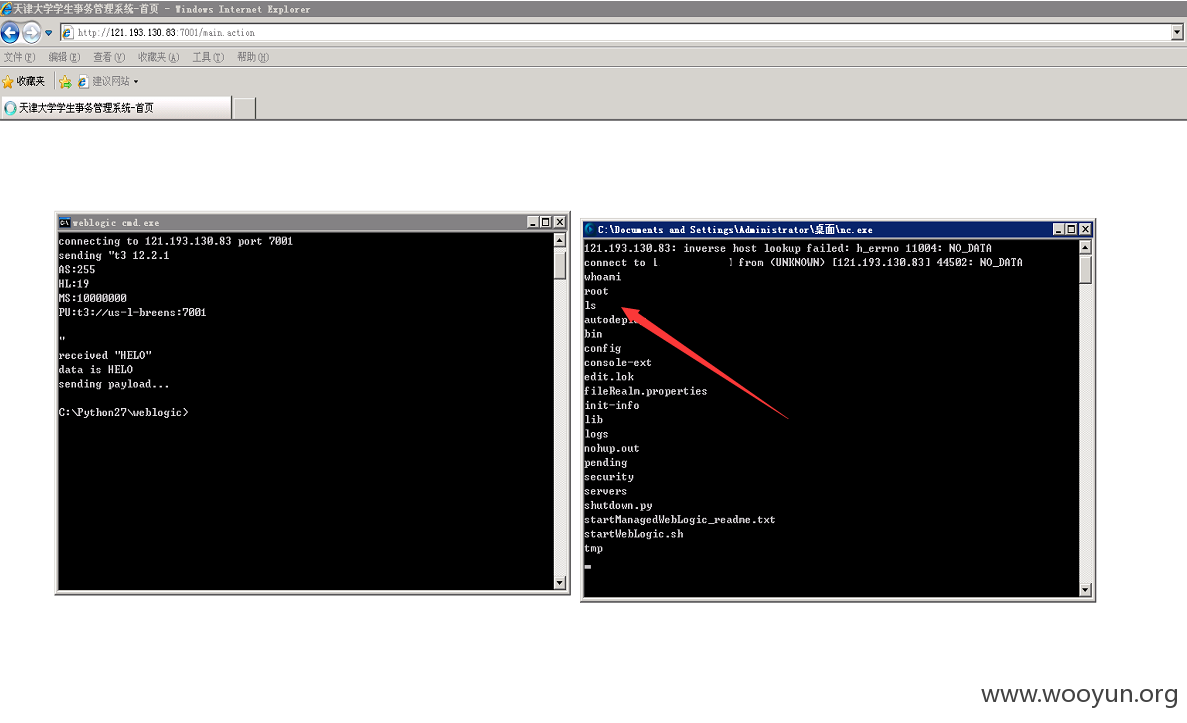Click the browser Forward arrow button
The height and width of the screenshot is (723, 1187).
[32, 33]
